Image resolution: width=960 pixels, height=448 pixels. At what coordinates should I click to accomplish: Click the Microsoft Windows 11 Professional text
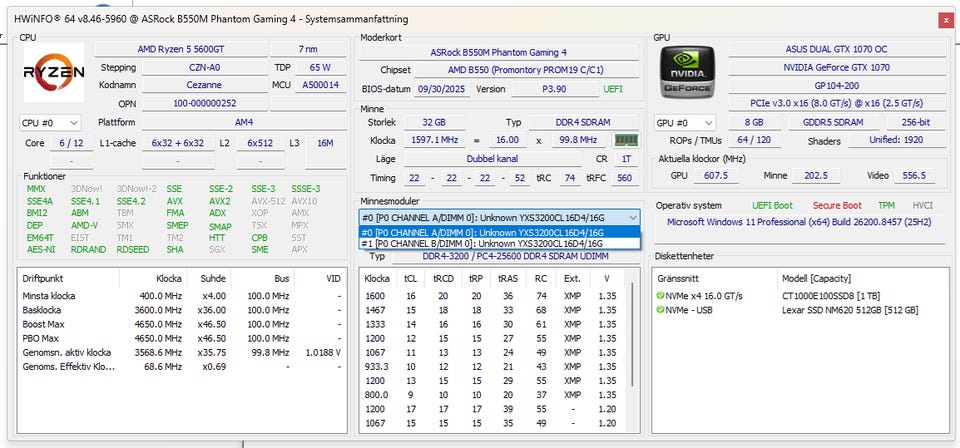[x=799, y=222]
